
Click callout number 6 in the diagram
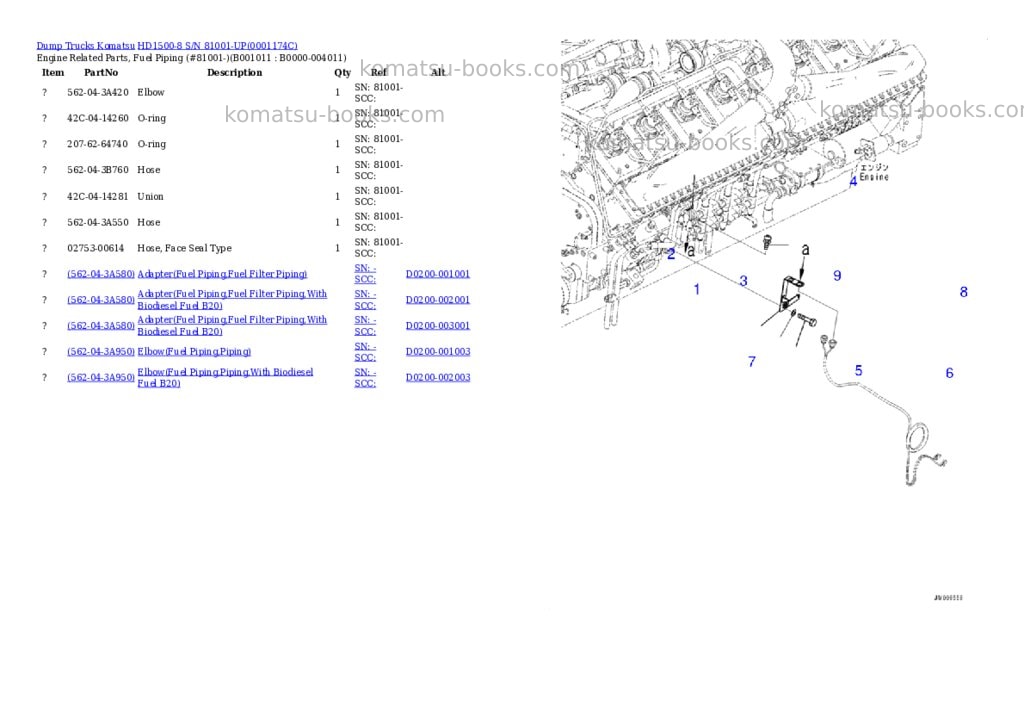(950, 373)
